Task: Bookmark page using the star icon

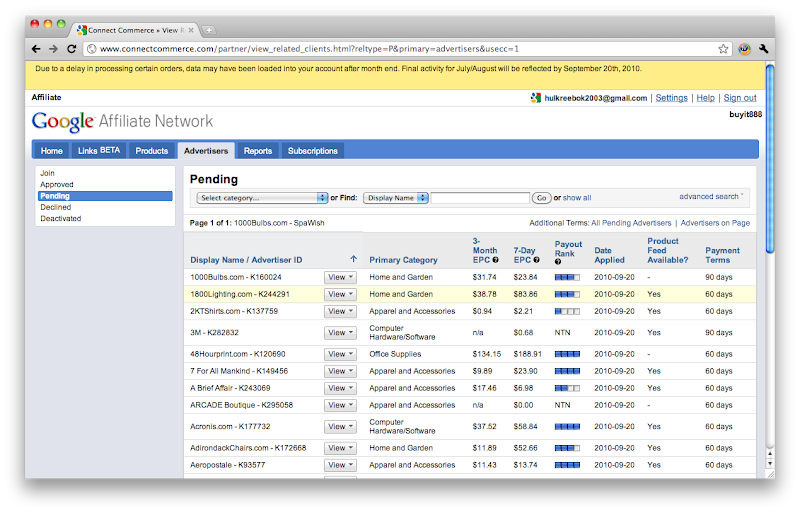Action: click(x=723, y=48)
